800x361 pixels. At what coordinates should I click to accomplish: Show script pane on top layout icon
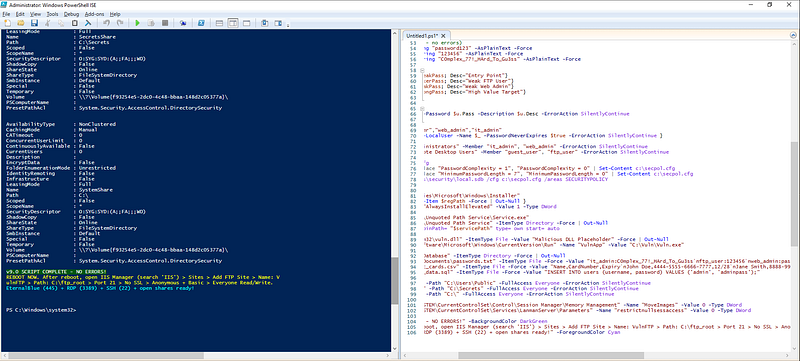pyautogui.click(x=219, y=23)
